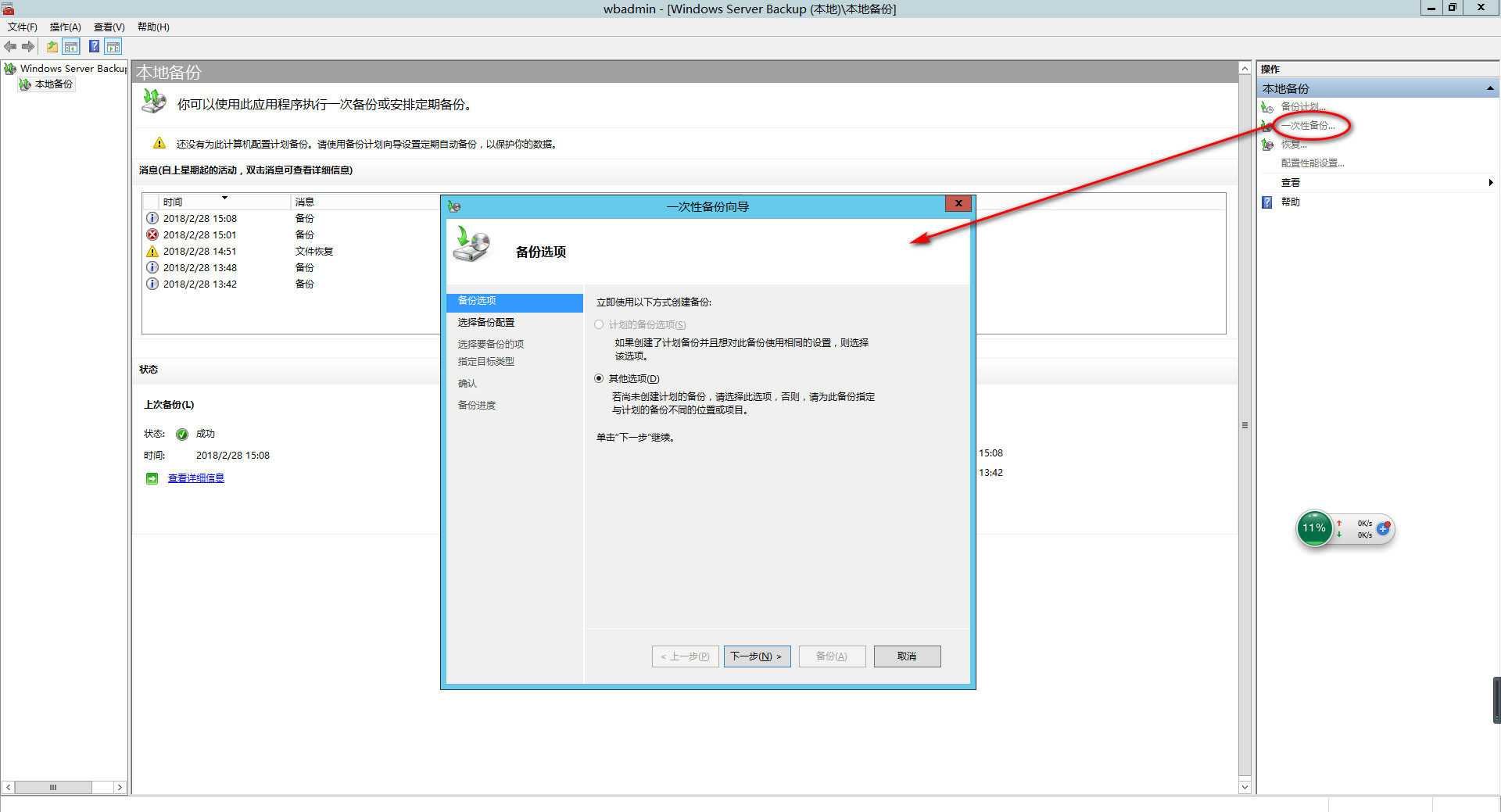Open the 文件(F) menu
The width and height of the screenshot is (1501, 812).
23,27
